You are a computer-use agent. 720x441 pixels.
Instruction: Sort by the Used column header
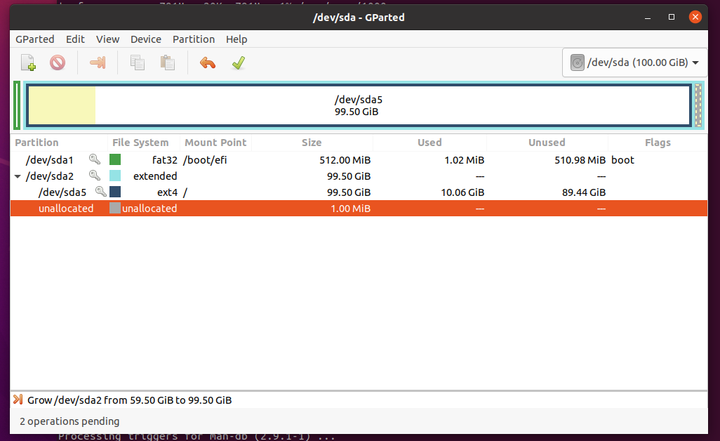pos(430,142)
